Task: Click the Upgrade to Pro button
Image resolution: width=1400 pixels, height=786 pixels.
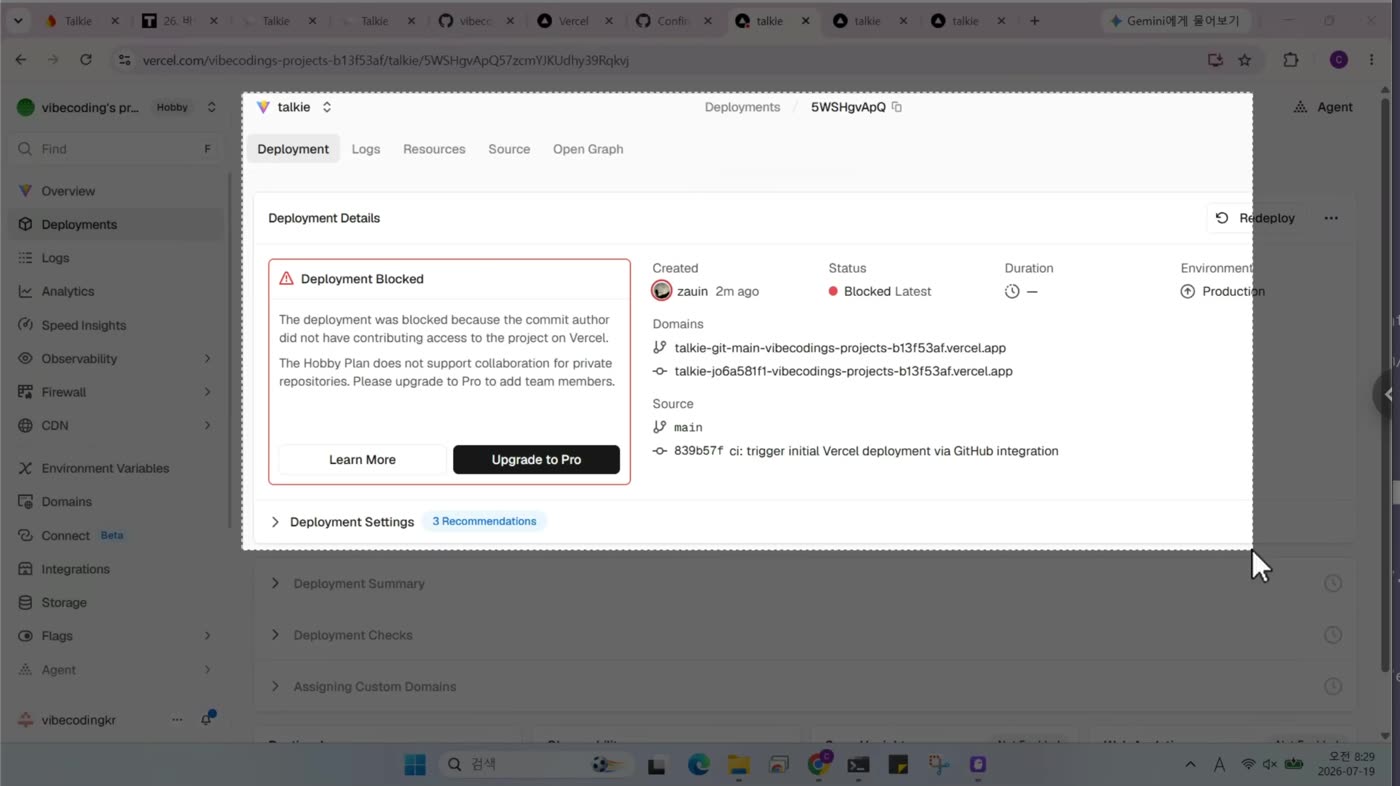Action: 536,460
